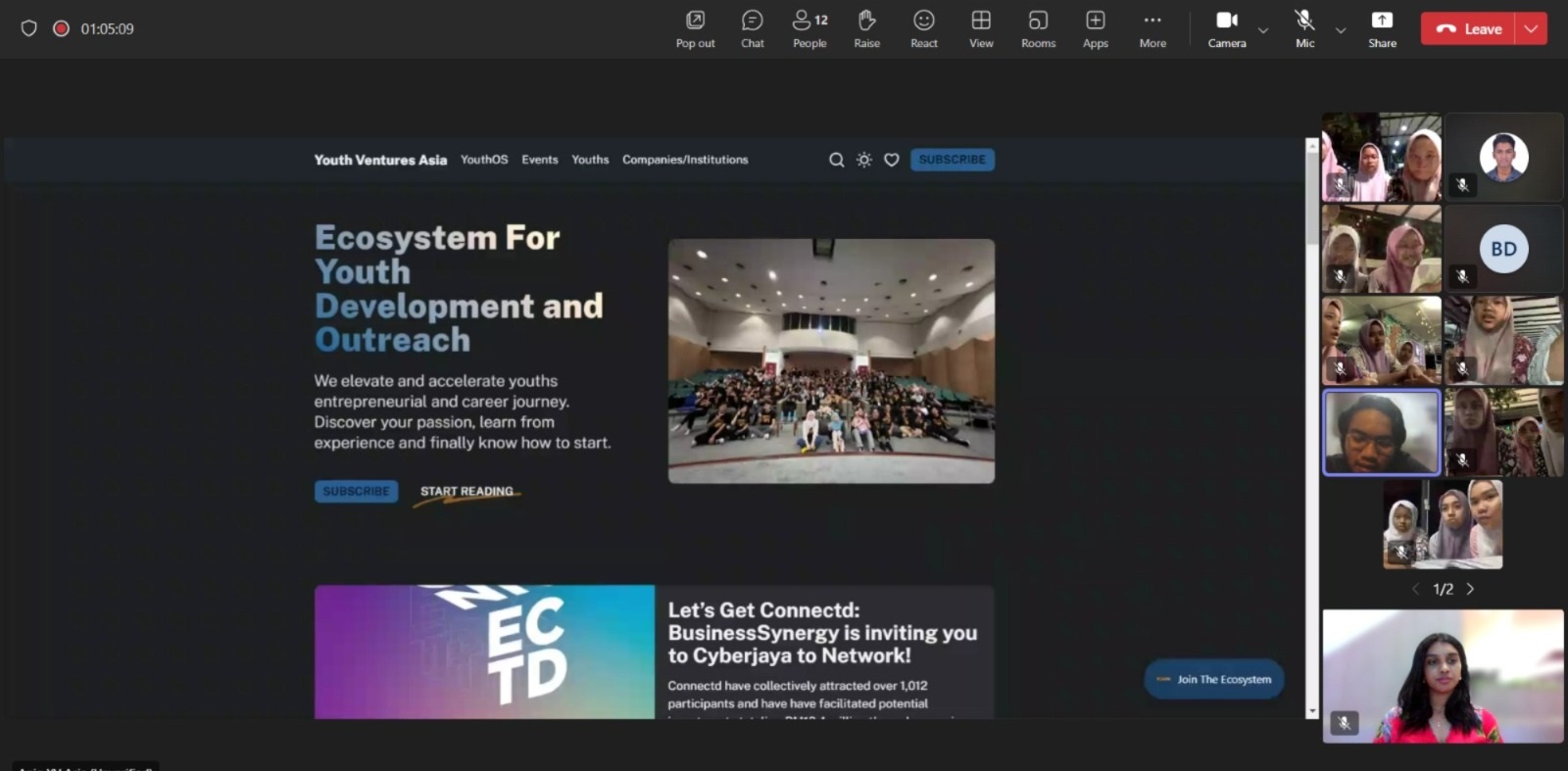Open breakout Rooms
Viewport: 1568px width, 771px height.
1038,28
